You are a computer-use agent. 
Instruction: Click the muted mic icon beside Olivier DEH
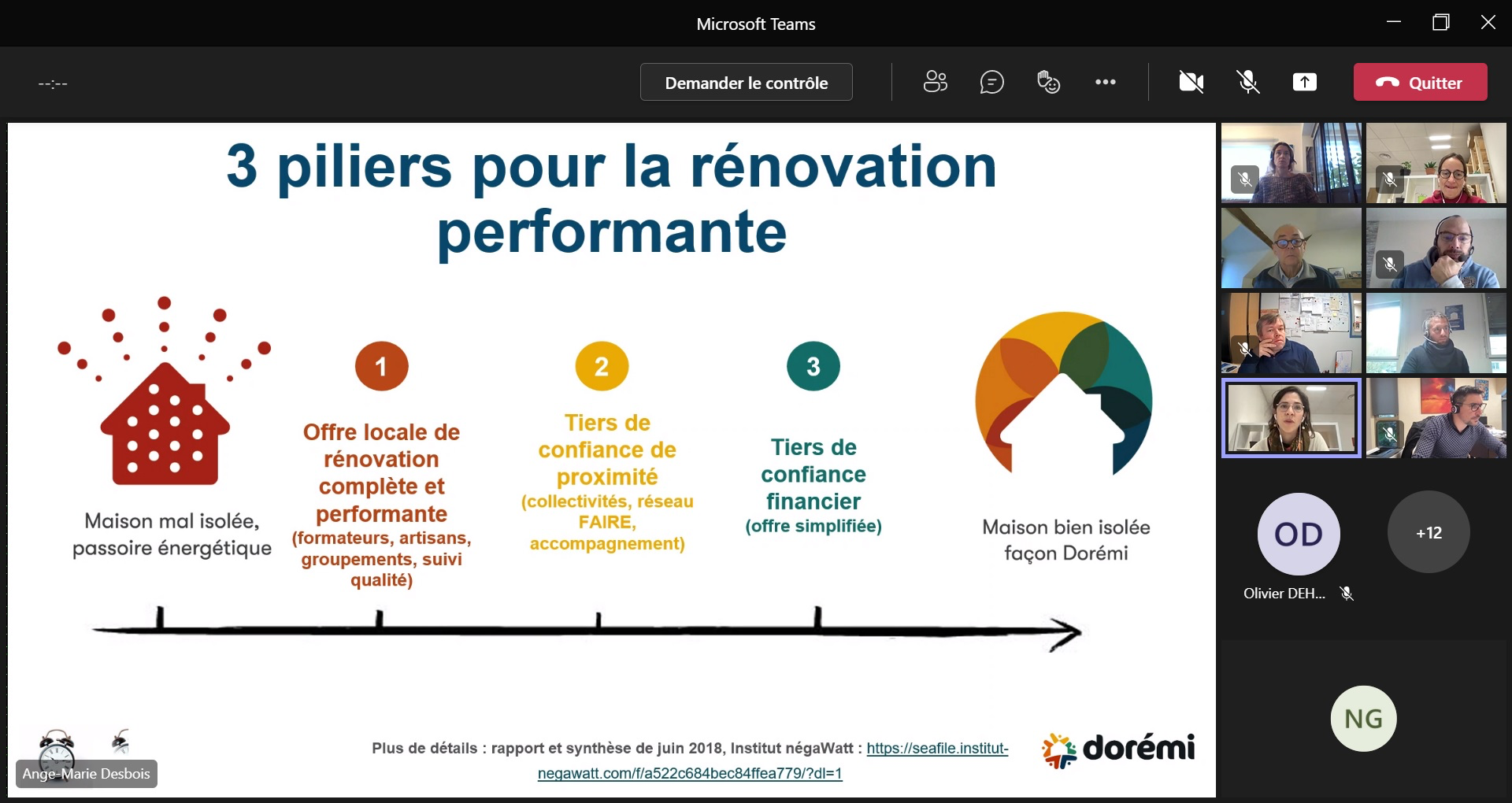1347,594
